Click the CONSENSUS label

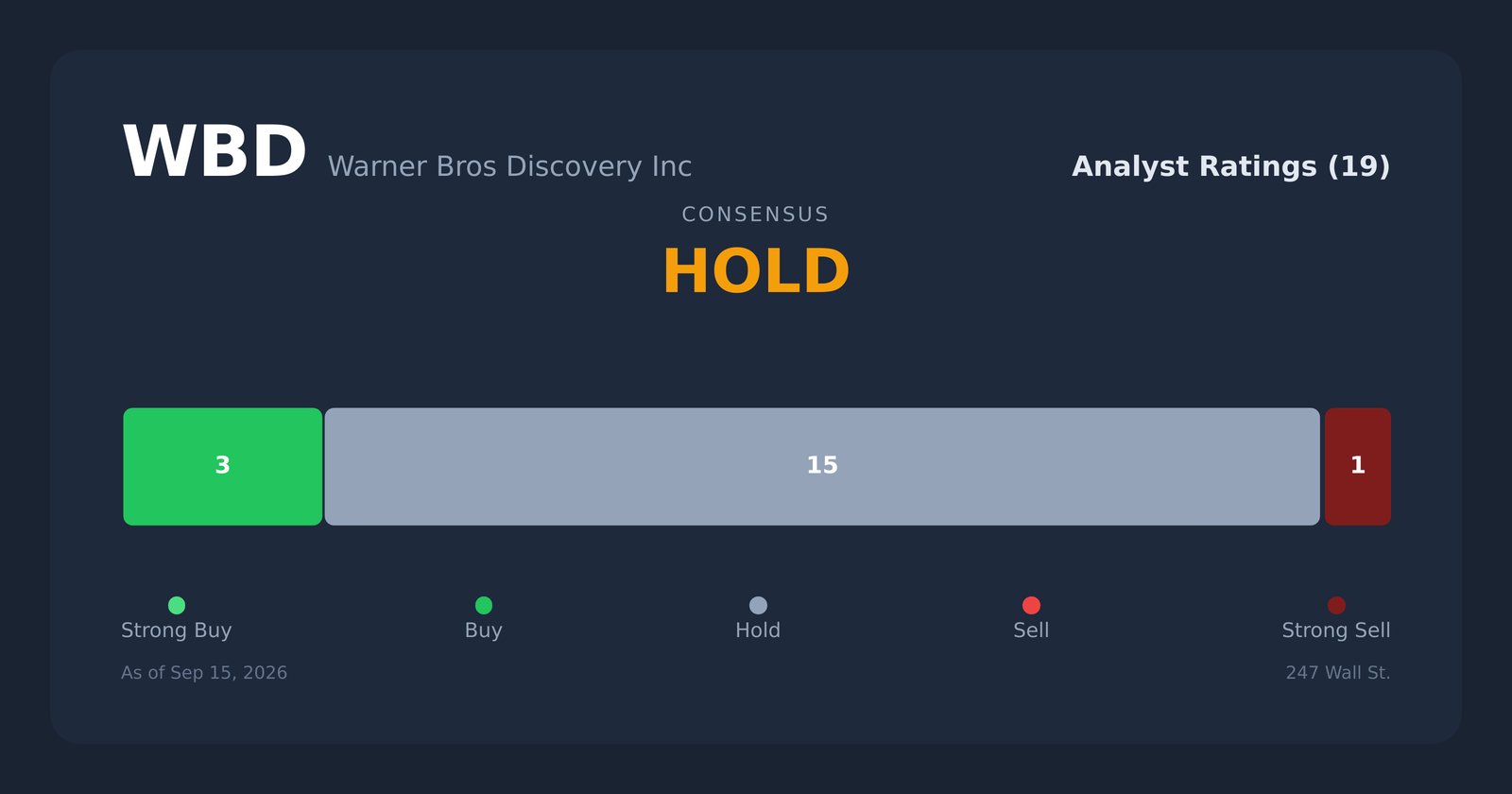tap(756, 215)
